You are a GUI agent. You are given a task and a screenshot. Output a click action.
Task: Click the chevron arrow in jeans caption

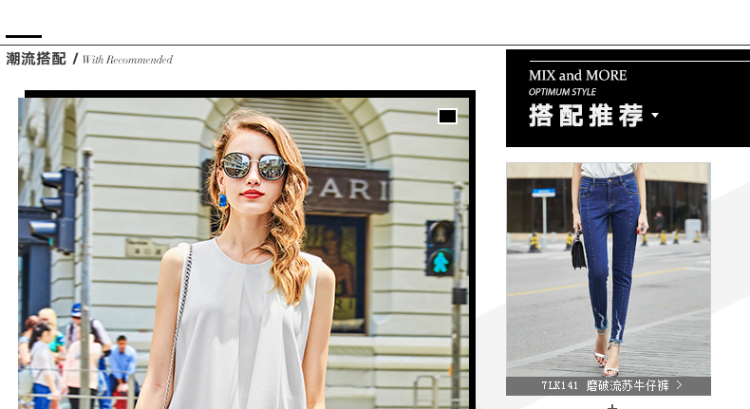679,385
